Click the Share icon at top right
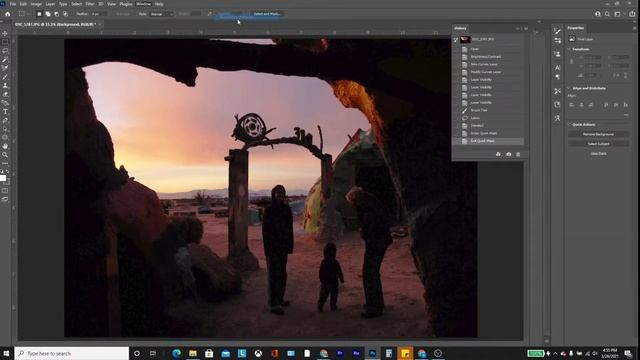Image resolution: width=640 pixels, height=360 pixels. tap(632, 14)
